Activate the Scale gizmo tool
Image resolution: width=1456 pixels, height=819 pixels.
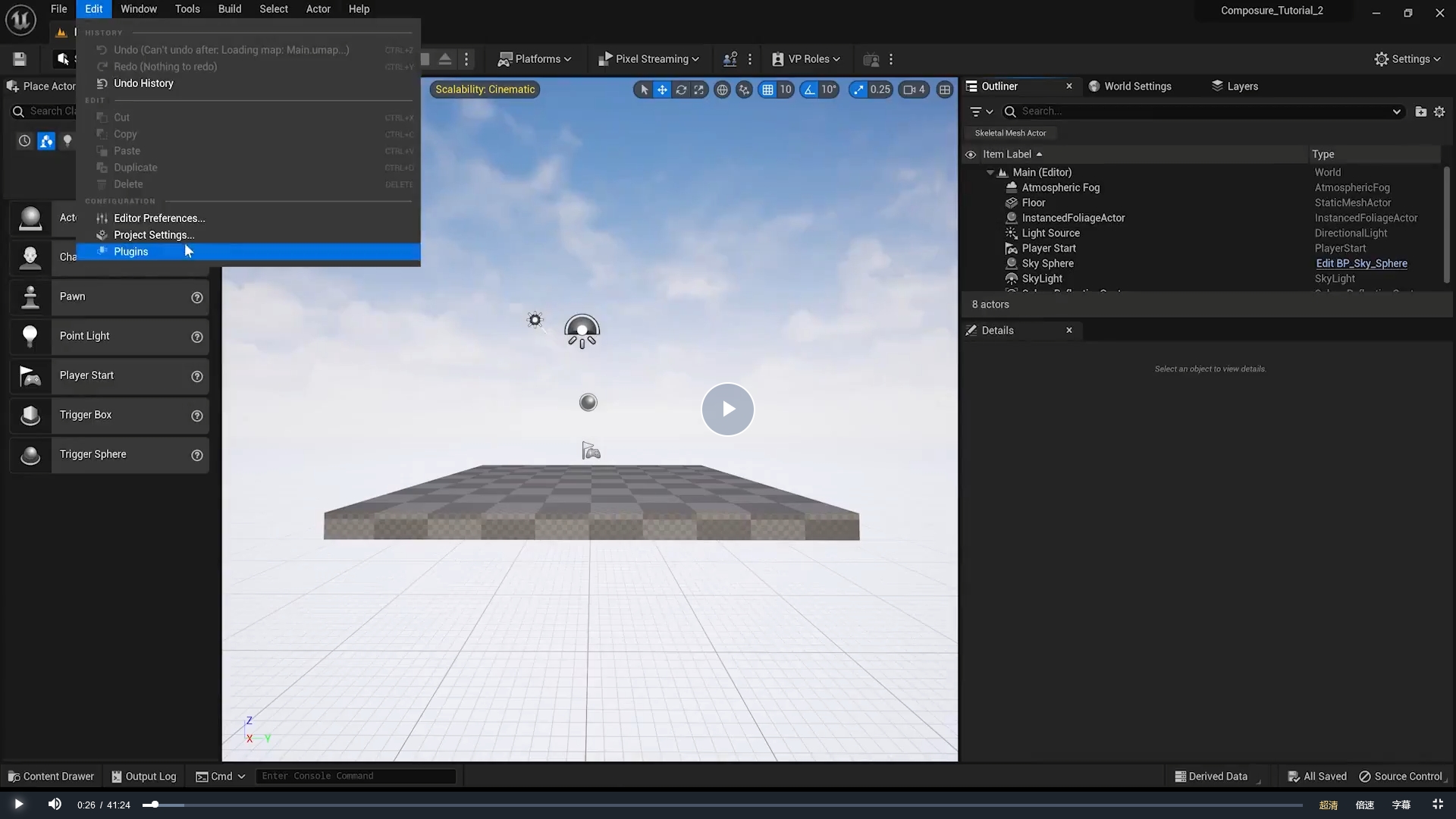pyautogui.click(x=698, y=89)
